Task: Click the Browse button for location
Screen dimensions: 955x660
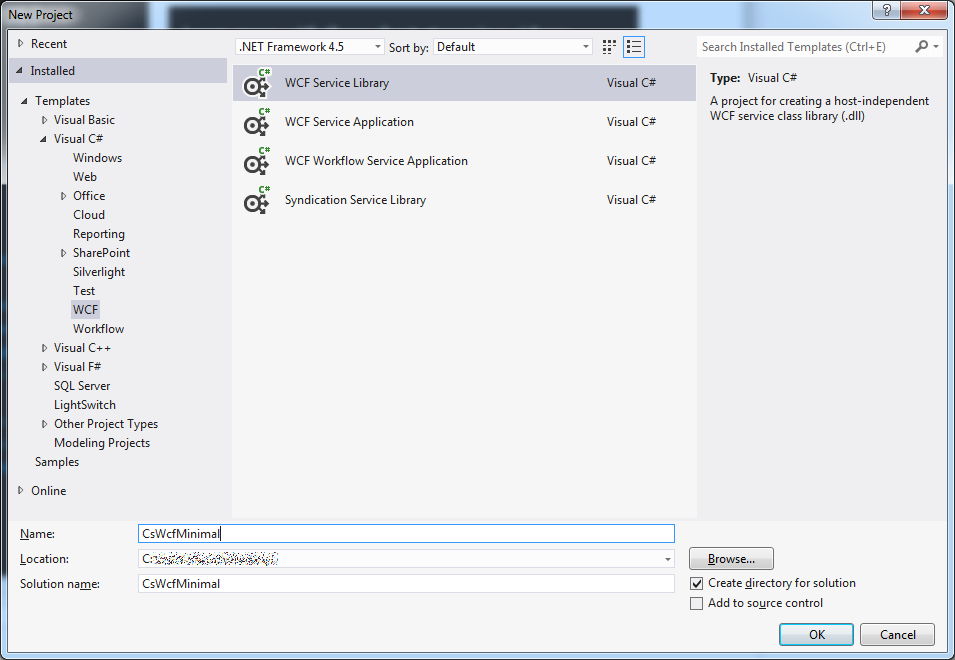Action: pyautogui.click(x=730, y=558)
